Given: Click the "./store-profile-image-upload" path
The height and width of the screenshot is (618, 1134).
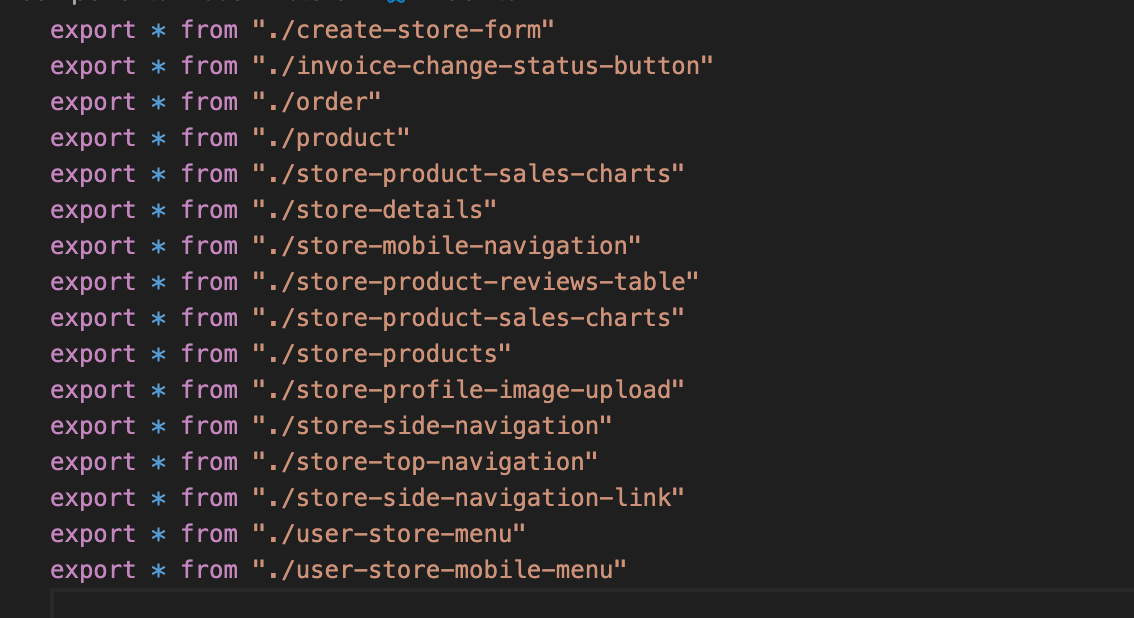Looking at the screenshot, I should pyautogui.click(x=469, y=390).
